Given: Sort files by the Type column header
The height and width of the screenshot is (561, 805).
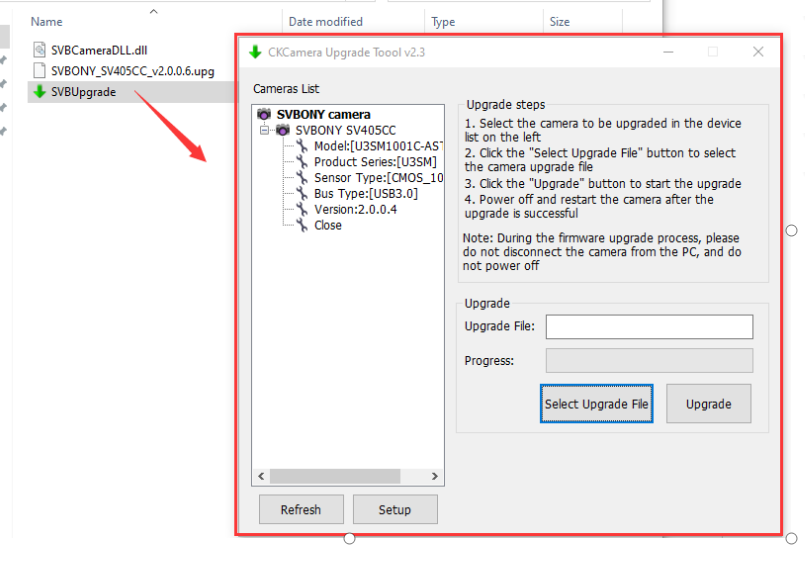Looking at the screenshot, I should coord(443,22).
